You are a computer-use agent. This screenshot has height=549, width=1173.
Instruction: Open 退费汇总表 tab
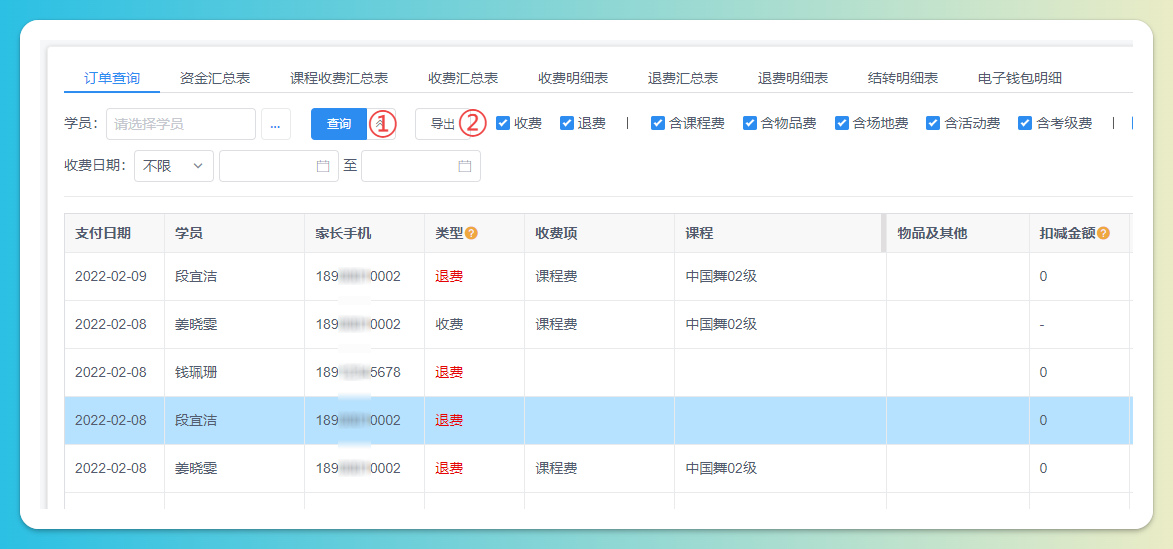[x=683, y=79]
